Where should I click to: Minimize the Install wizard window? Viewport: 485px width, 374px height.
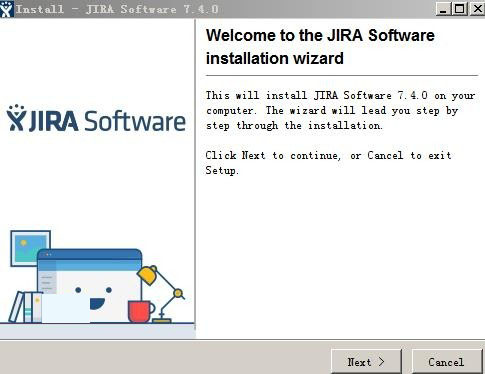tap(443, 9)
